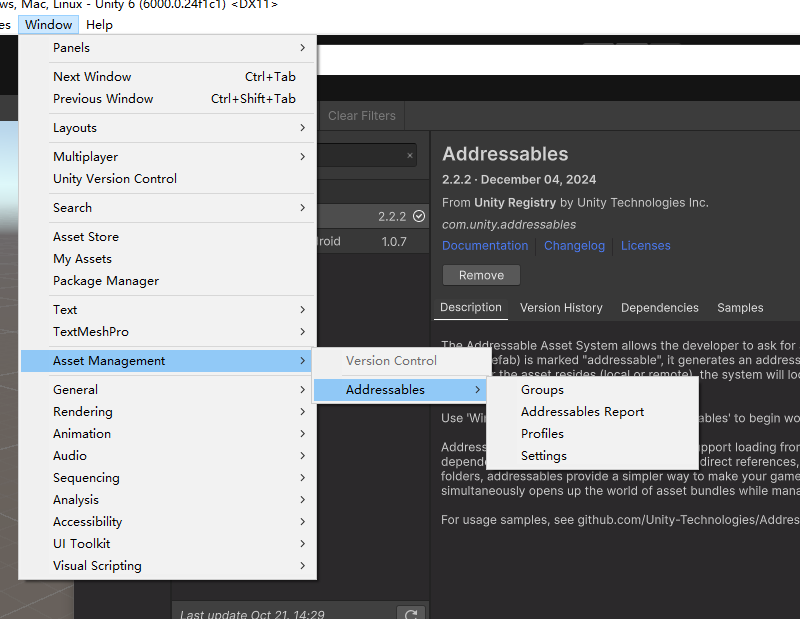Expand the Rendering submenu
This screenshot has height=619, width=800.
click(167, 412)
